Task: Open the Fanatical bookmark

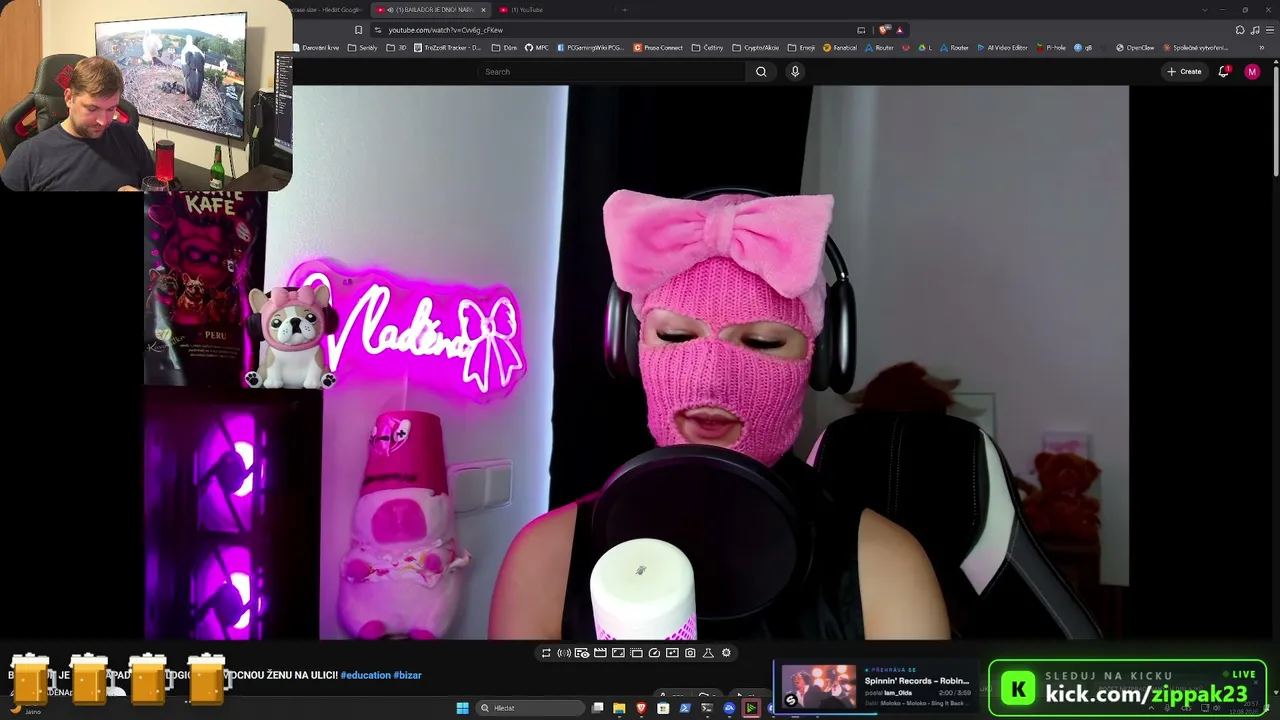Action: tap(840, 48)
